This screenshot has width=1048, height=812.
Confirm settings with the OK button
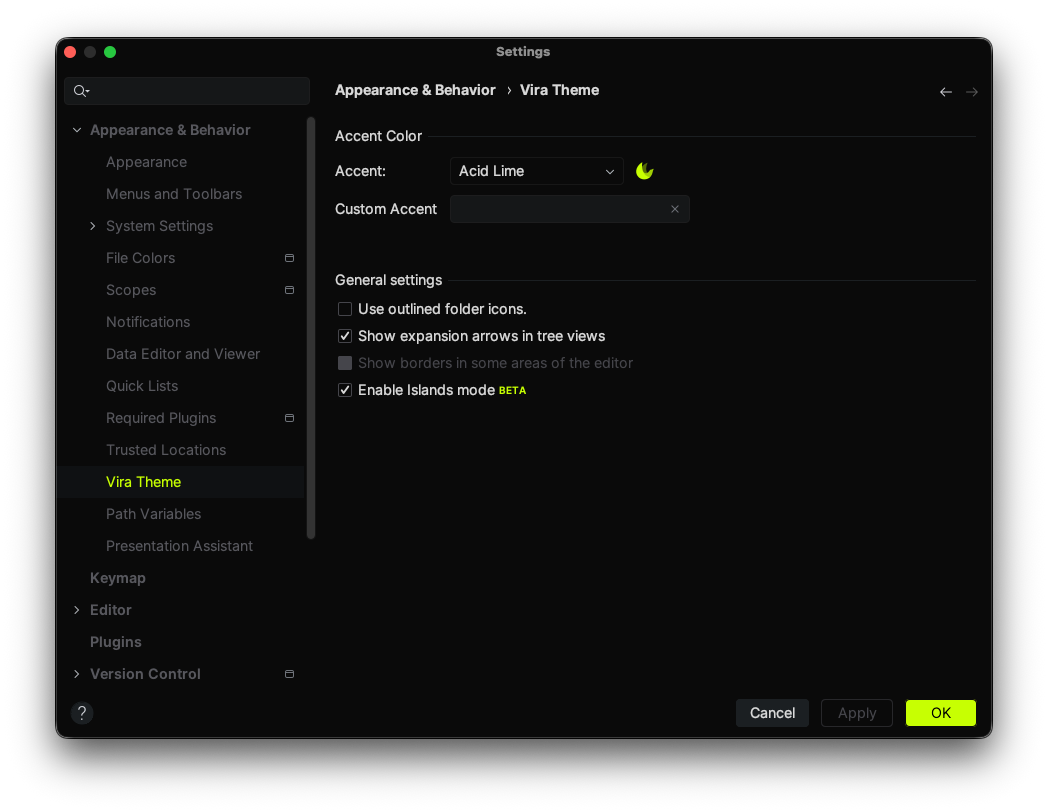tap(940, 713)
